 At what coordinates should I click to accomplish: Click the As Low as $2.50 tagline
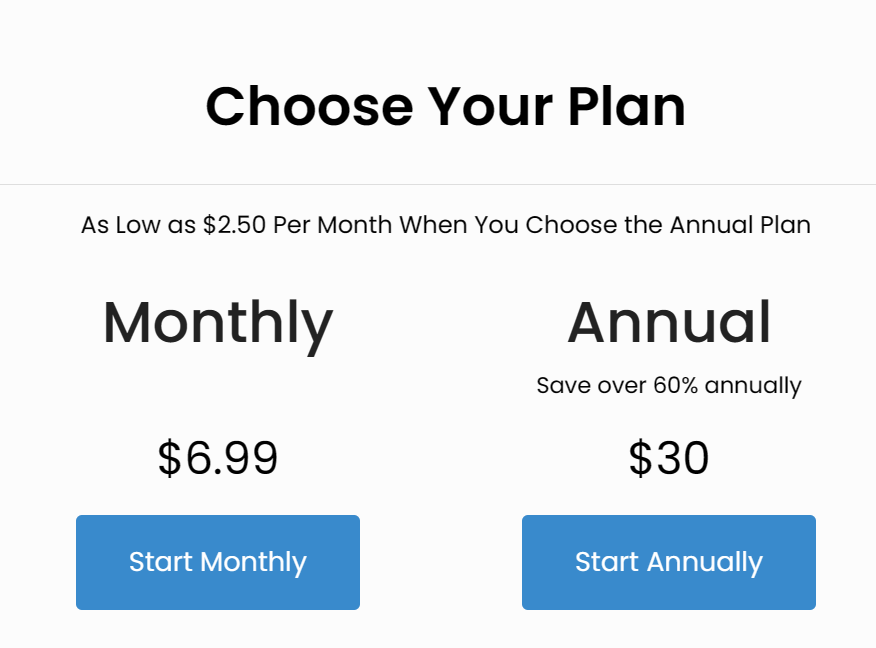(x=446, y=225)
